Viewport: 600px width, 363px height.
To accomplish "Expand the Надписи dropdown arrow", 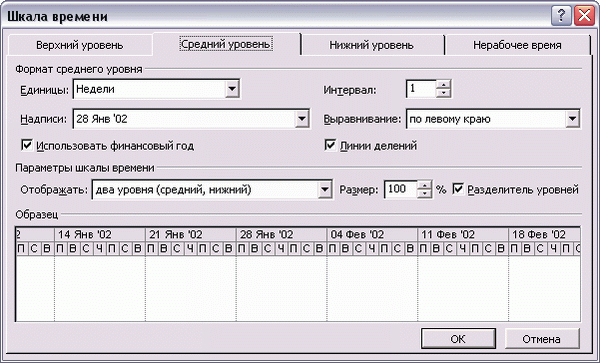I will [302, 119].
